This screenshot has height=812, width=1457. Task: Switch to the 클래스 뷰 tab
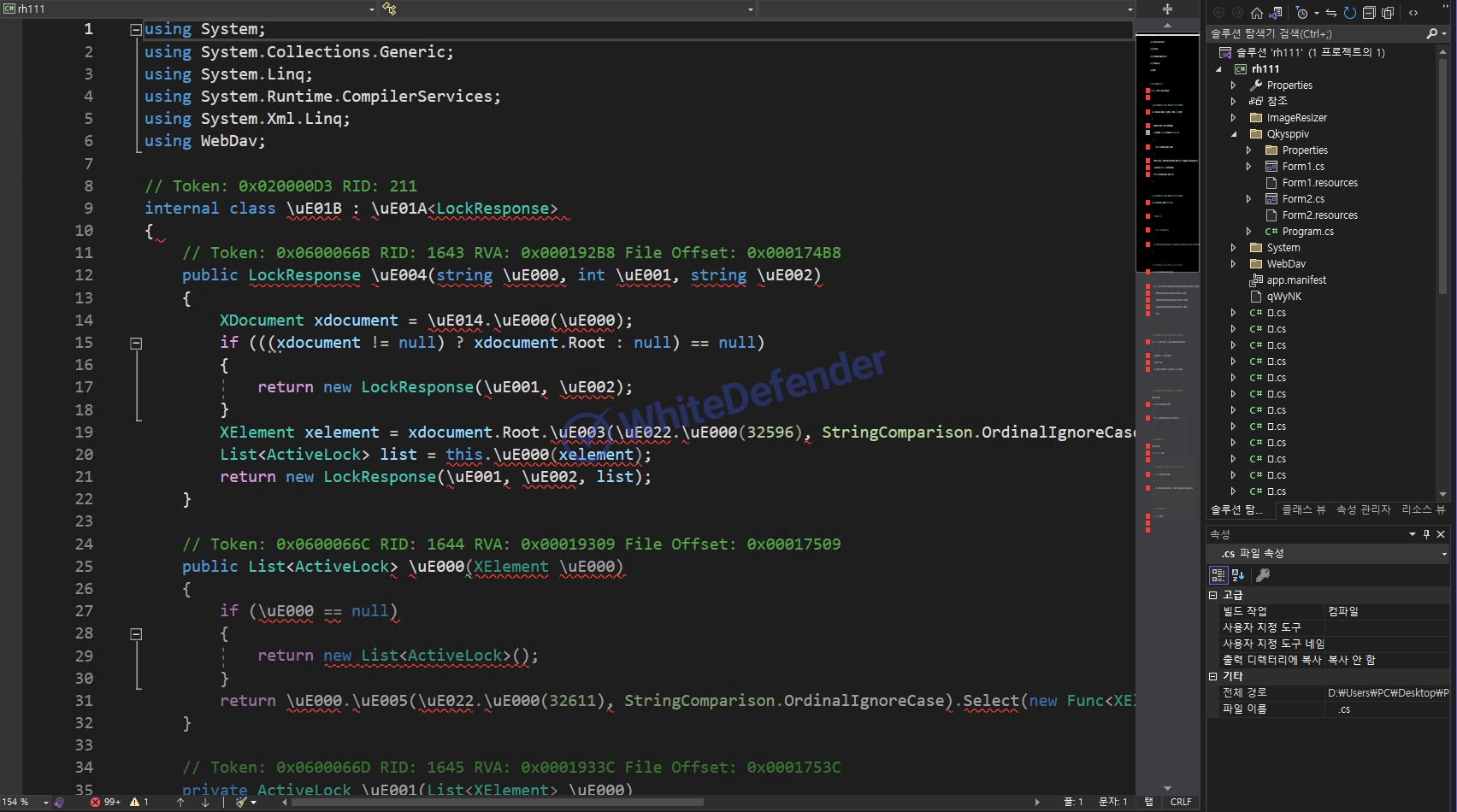1303,509
